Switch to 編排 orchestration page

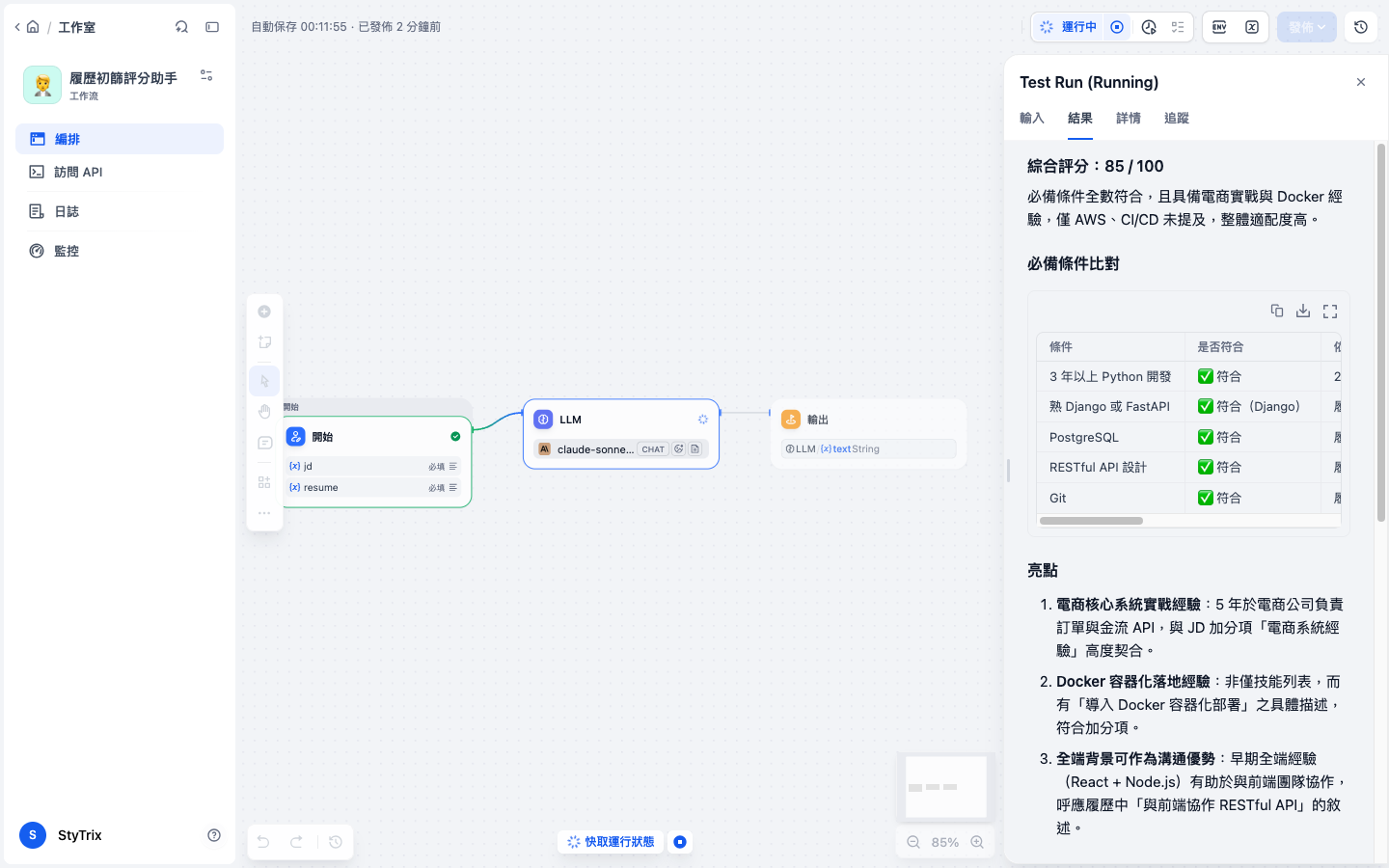(x=120, y=139)
